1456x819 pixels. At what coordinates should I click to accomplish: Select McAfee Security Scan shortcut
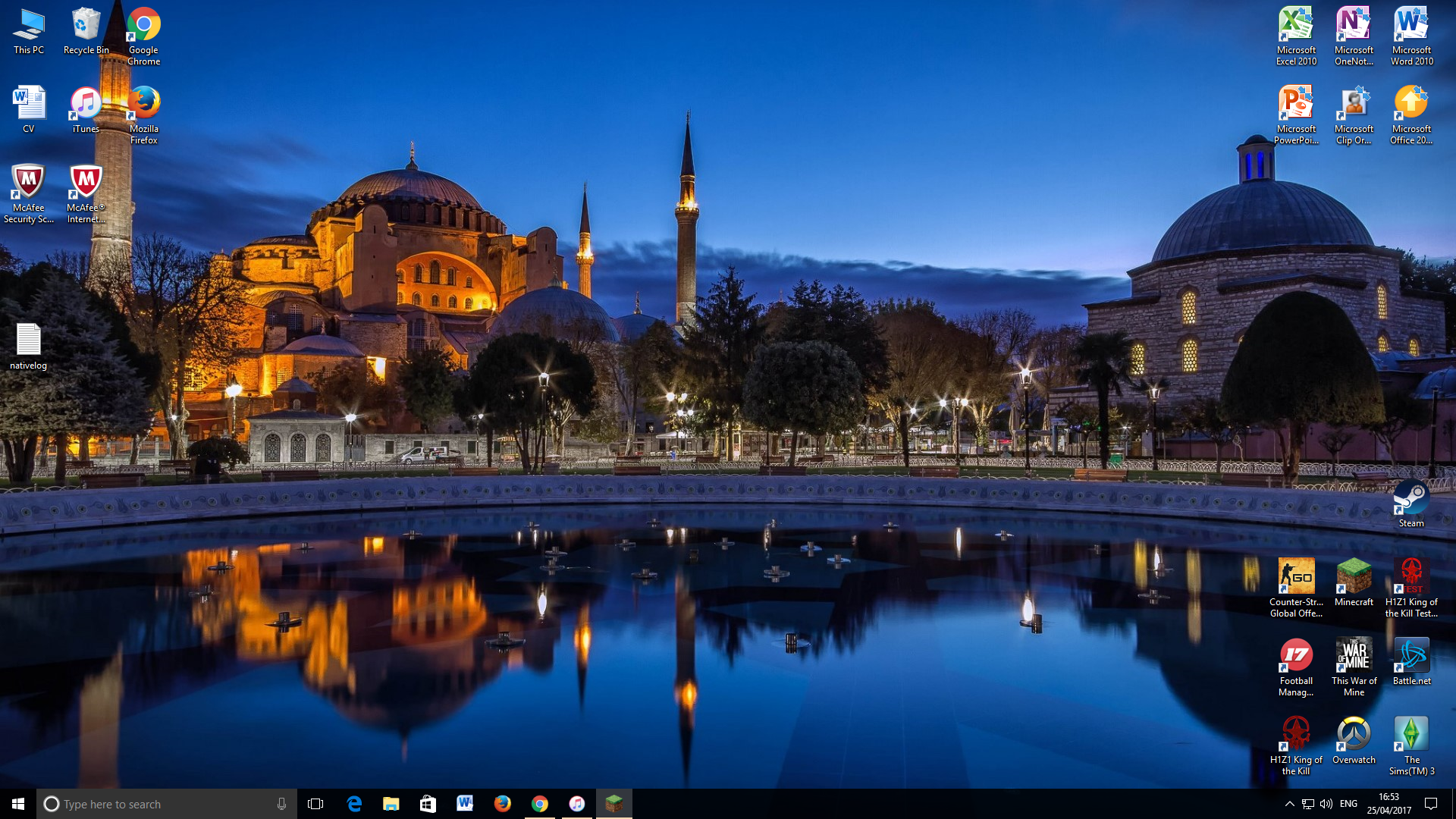(x=28, y=184)
